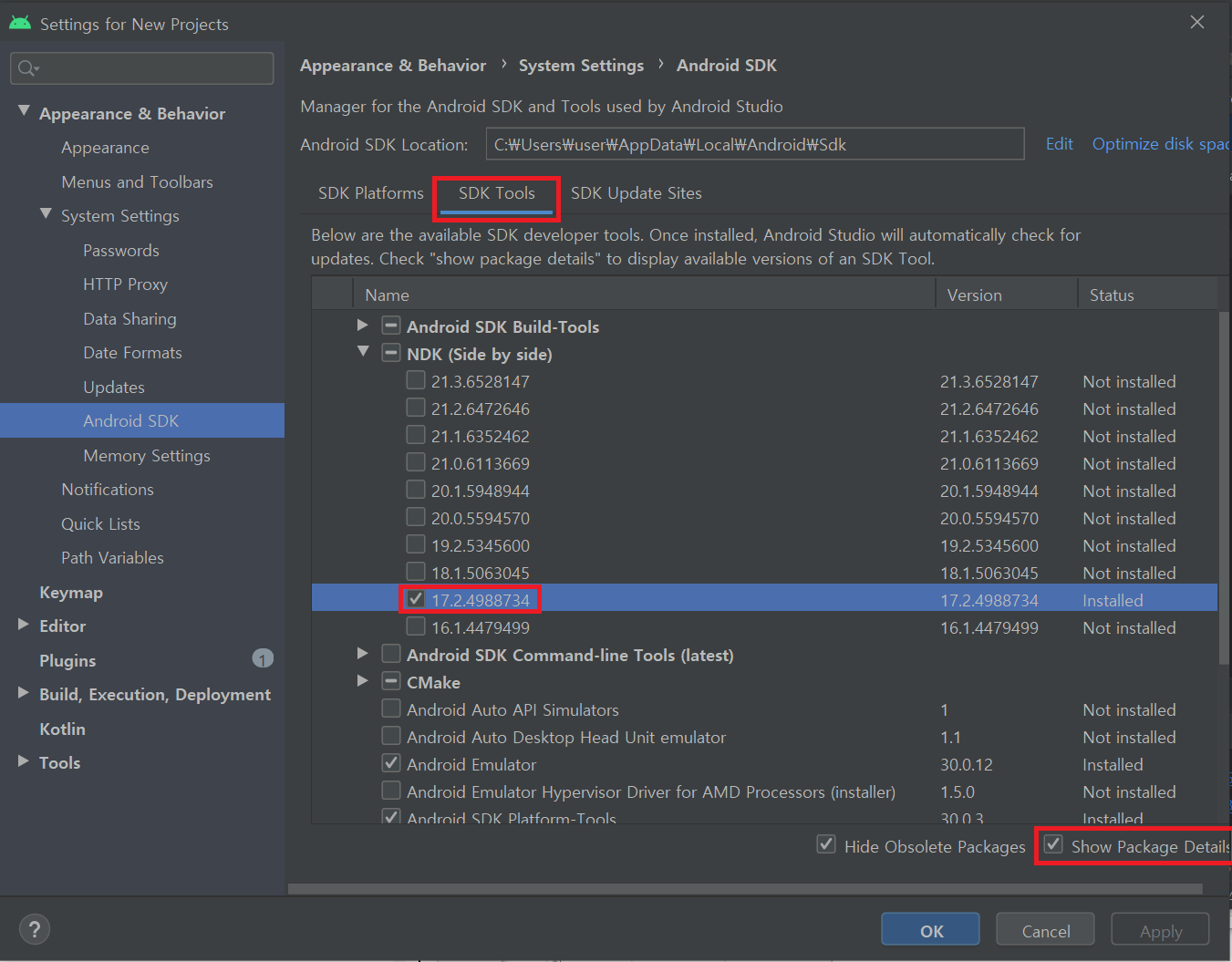Image resolution: width=1232 pixels, height=962 pixels.
Task: Check NDK version 21.2.6472646
Action: (416, 407)
